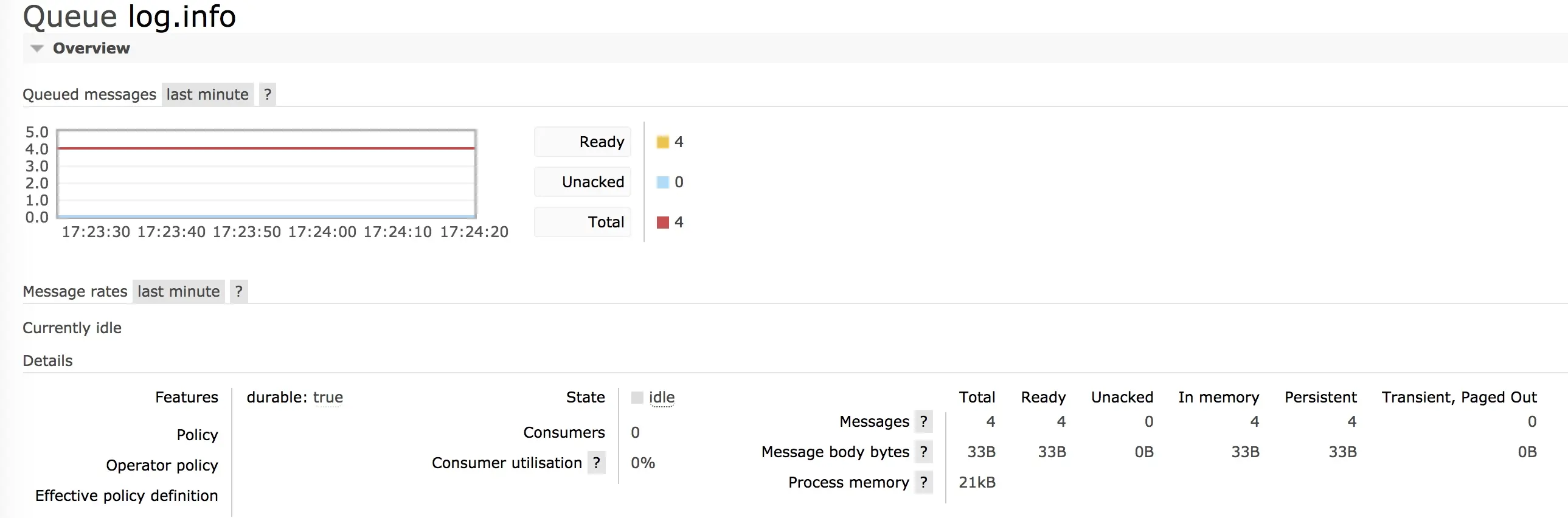Viewport: 1568px width, 518px height.
Task: Click the Overview section header
Action: (x=91, y=49)
